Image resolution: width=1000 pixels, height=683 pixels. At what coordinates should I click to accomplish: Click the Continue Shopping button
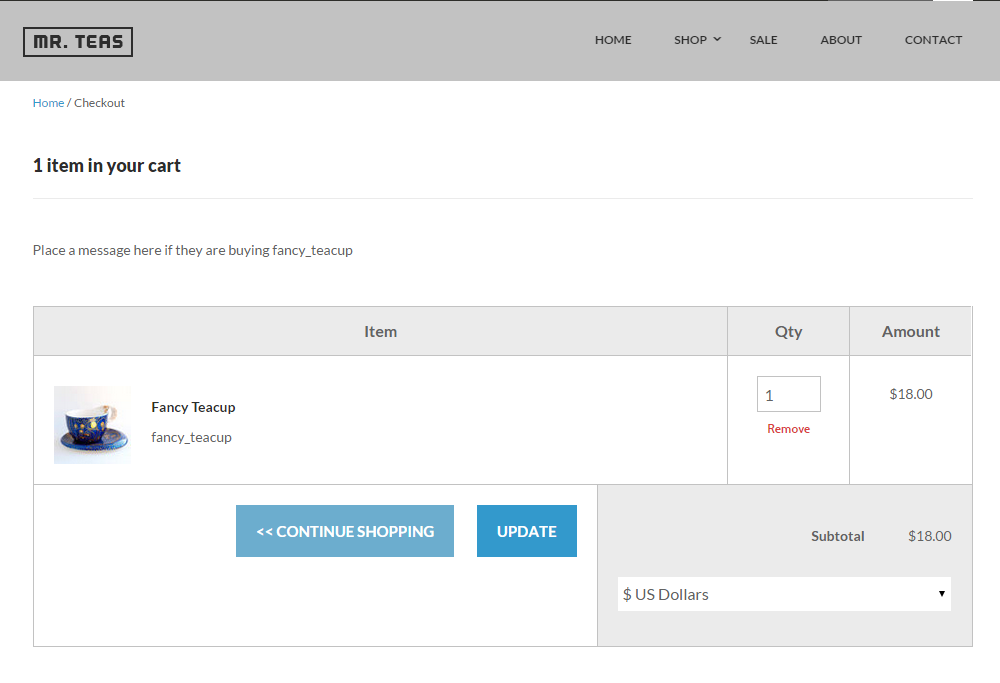click(345, 531)
